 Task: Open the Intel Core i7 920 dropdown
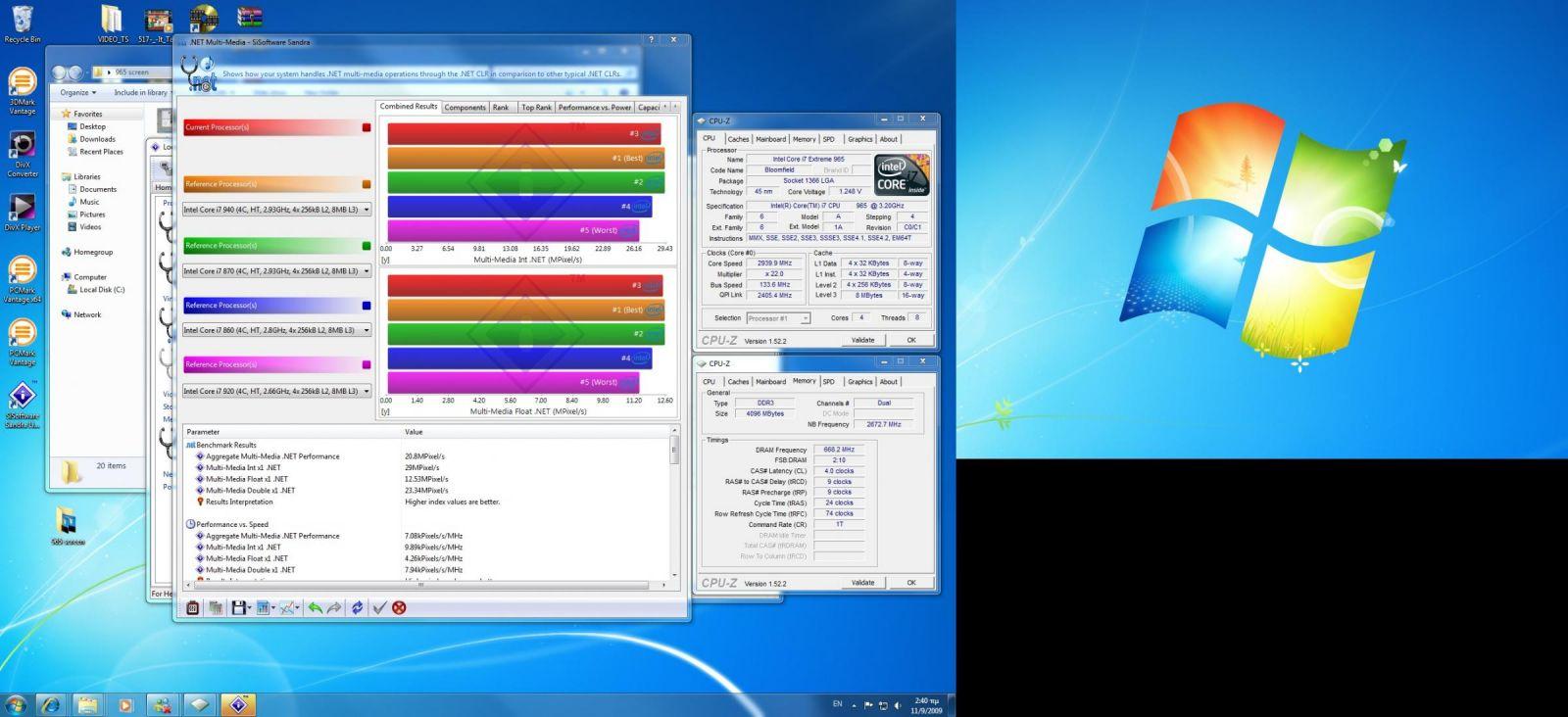point(367,391)
